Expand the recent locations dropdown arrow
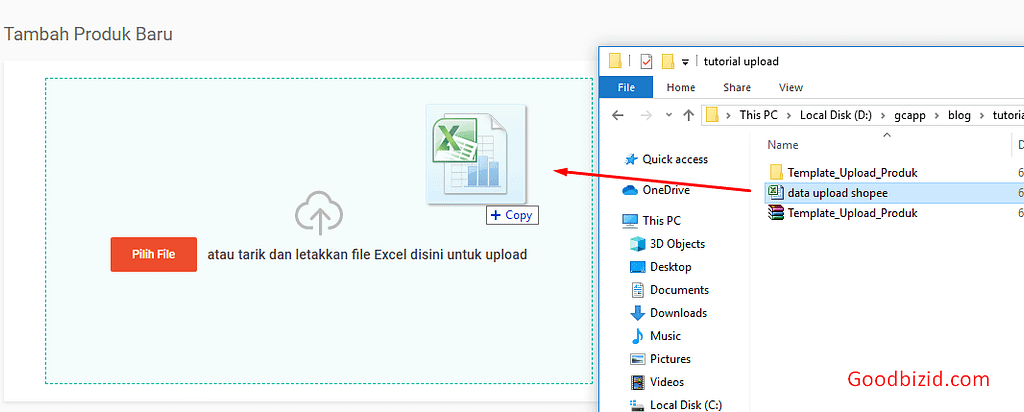This screenshot has width=1024, height=412. (x=668, y=115)
